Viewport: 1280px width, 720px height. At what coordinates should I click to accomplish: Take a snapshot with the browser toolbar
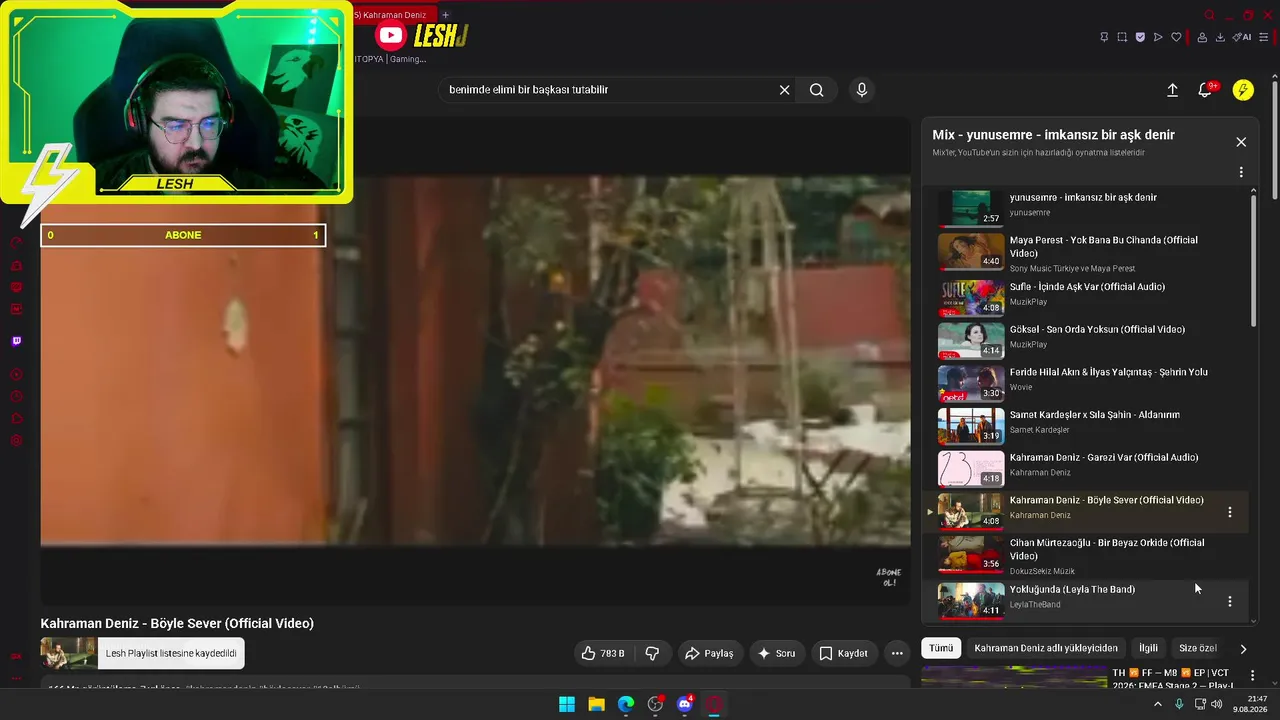point(1122,37)
